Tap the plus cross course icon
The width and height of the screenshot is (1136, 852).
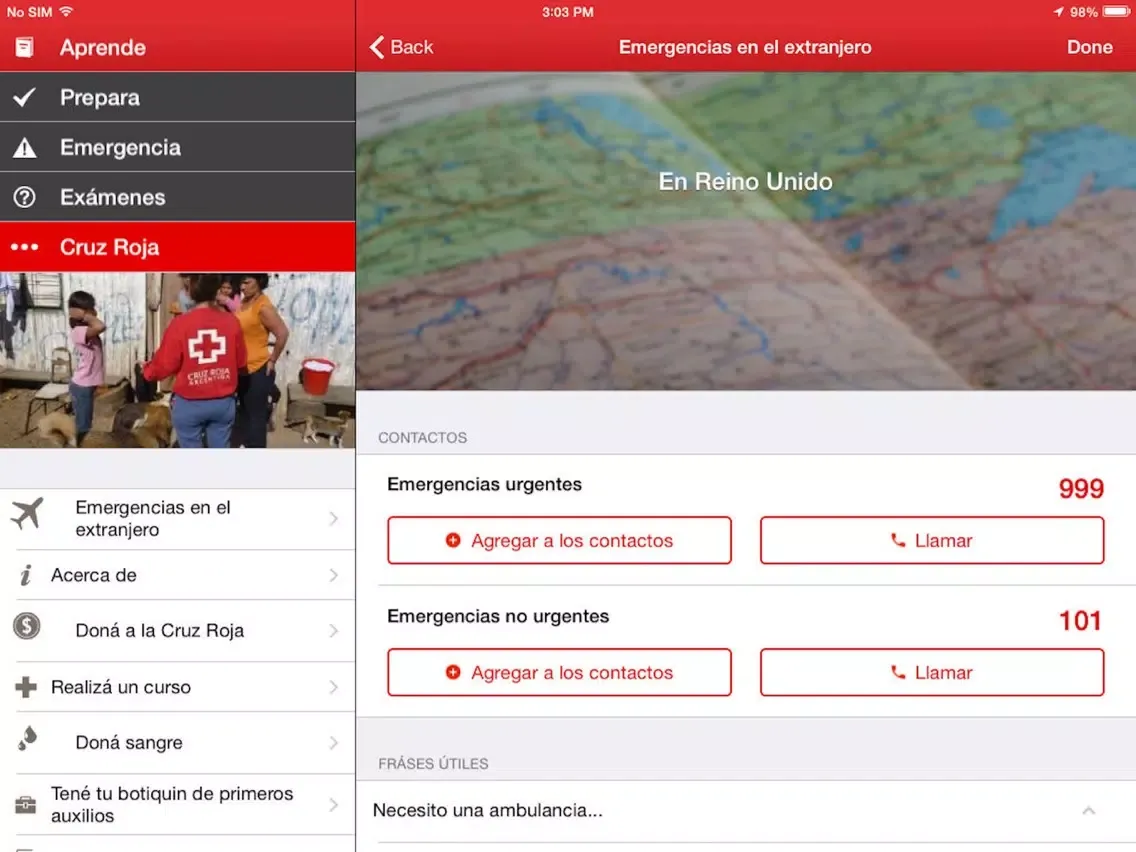click(26, 687)
